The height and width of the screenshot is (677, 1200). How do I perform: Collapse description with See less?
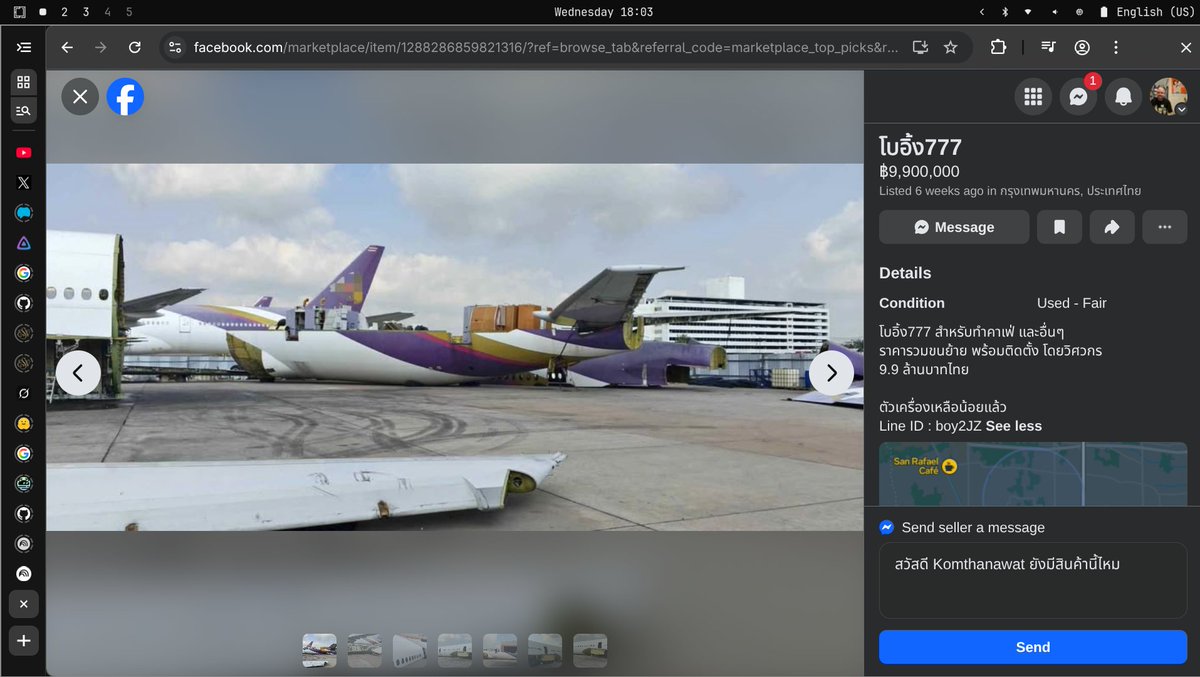pyautogui.click(x=1013, y=426)
